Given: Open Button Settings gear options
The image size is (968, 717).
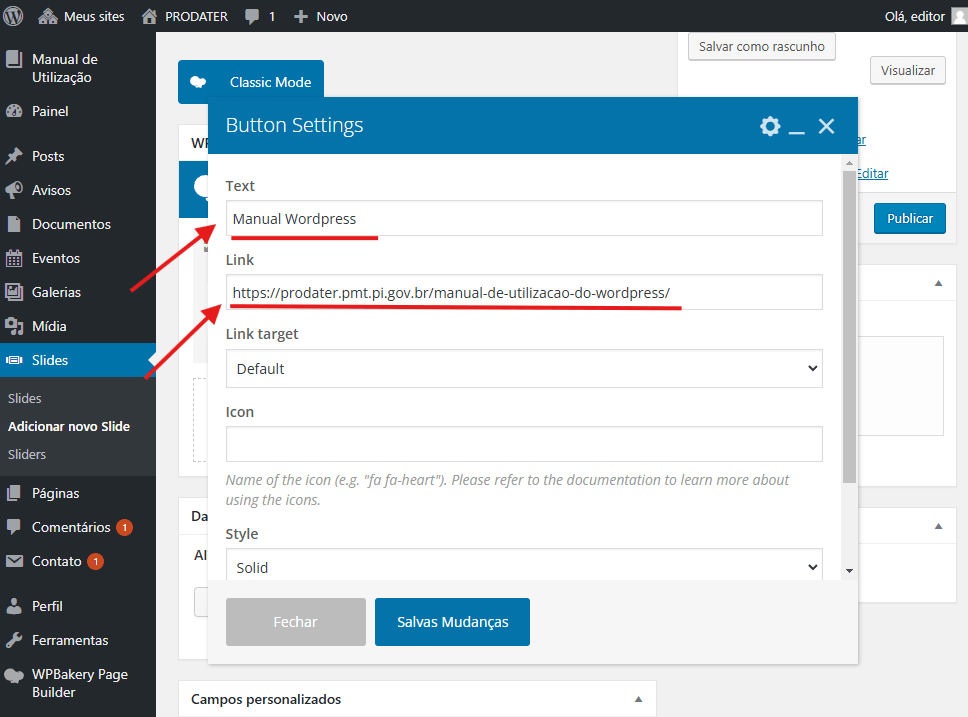Looking at the screenshot, I should coord(770,126).
